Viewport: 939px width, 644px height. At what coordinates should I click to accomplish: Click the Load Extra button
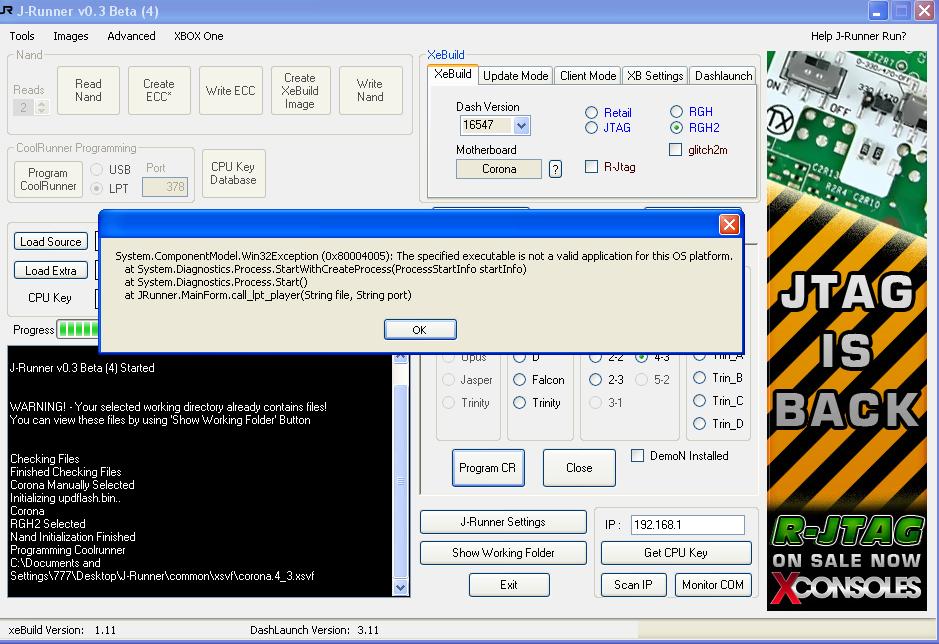(51, 270)
